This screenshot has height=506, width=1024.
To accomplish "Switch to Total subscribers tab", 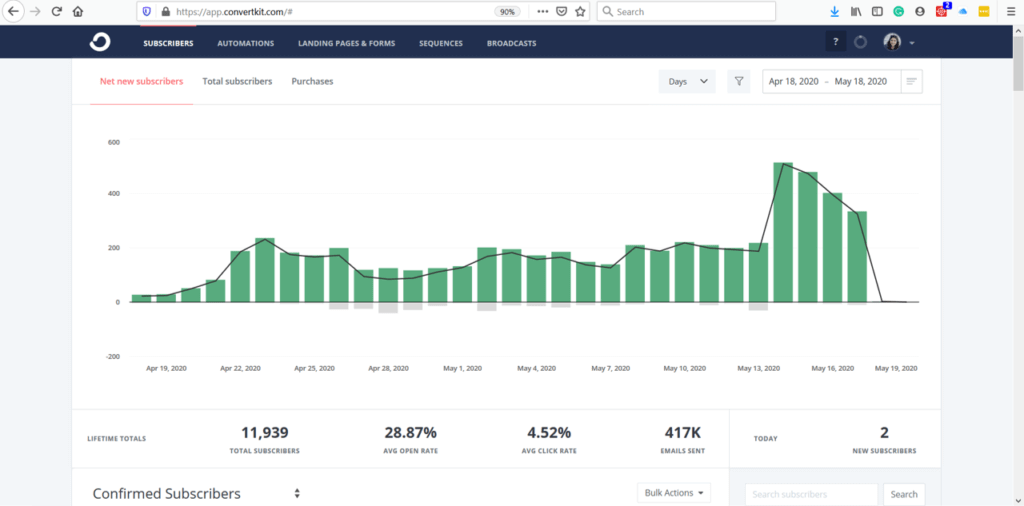I will pos(237,81).
